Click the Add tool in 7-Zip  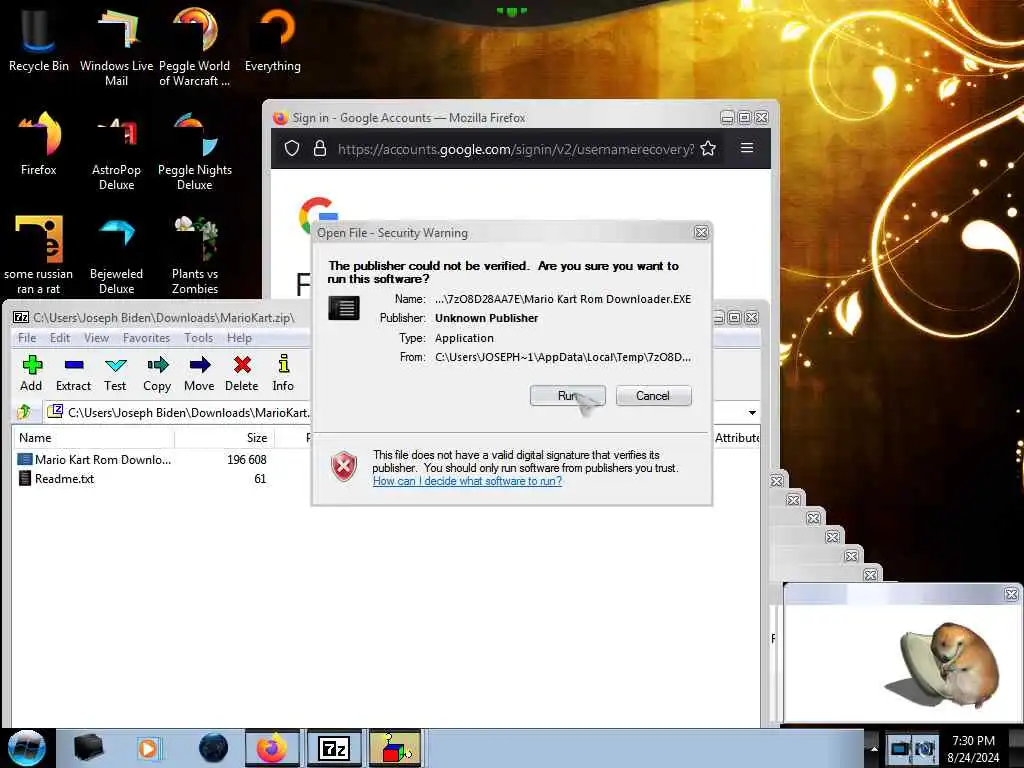pyautogui.click(x=31, y=374)
